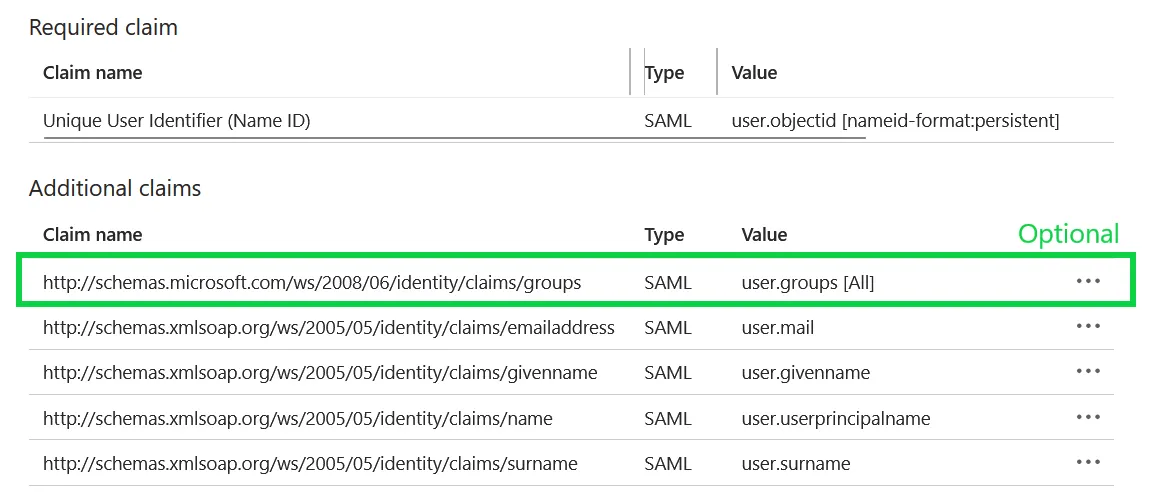Open the ellipsis menu for groups claim
Screen dimensions: 1164x498
[1088, 282]
